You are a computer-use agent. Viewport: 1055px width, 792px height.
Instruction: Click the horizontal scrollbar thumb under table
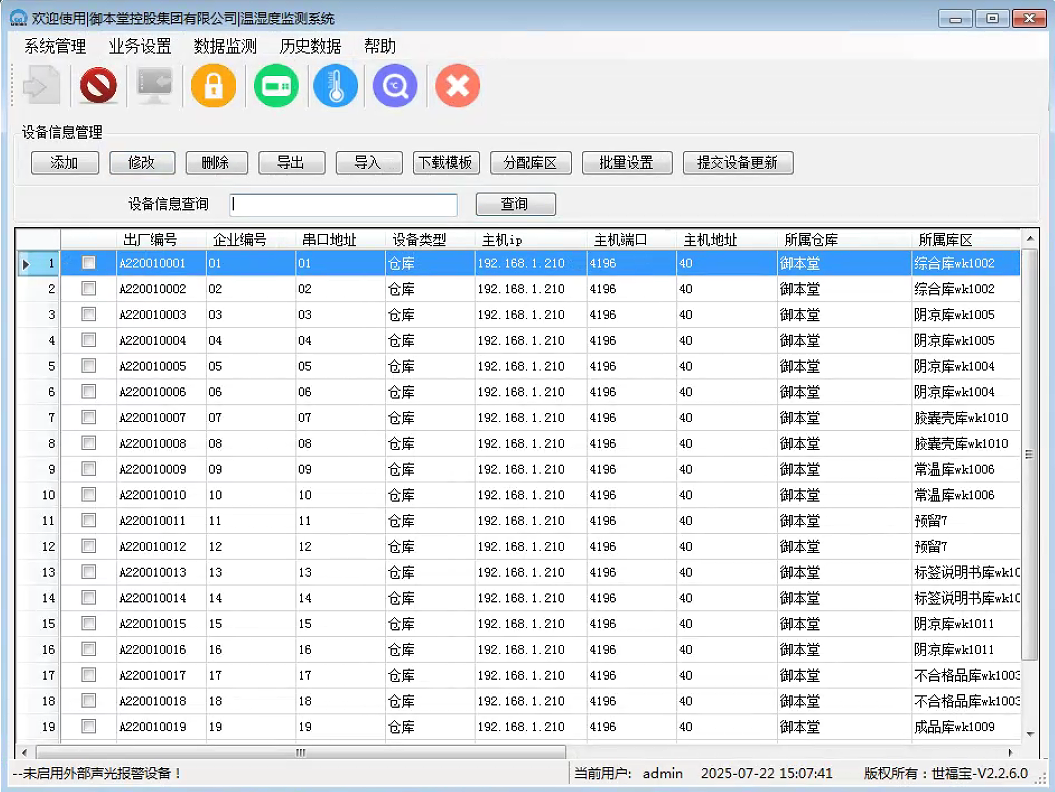pos(300,752)
